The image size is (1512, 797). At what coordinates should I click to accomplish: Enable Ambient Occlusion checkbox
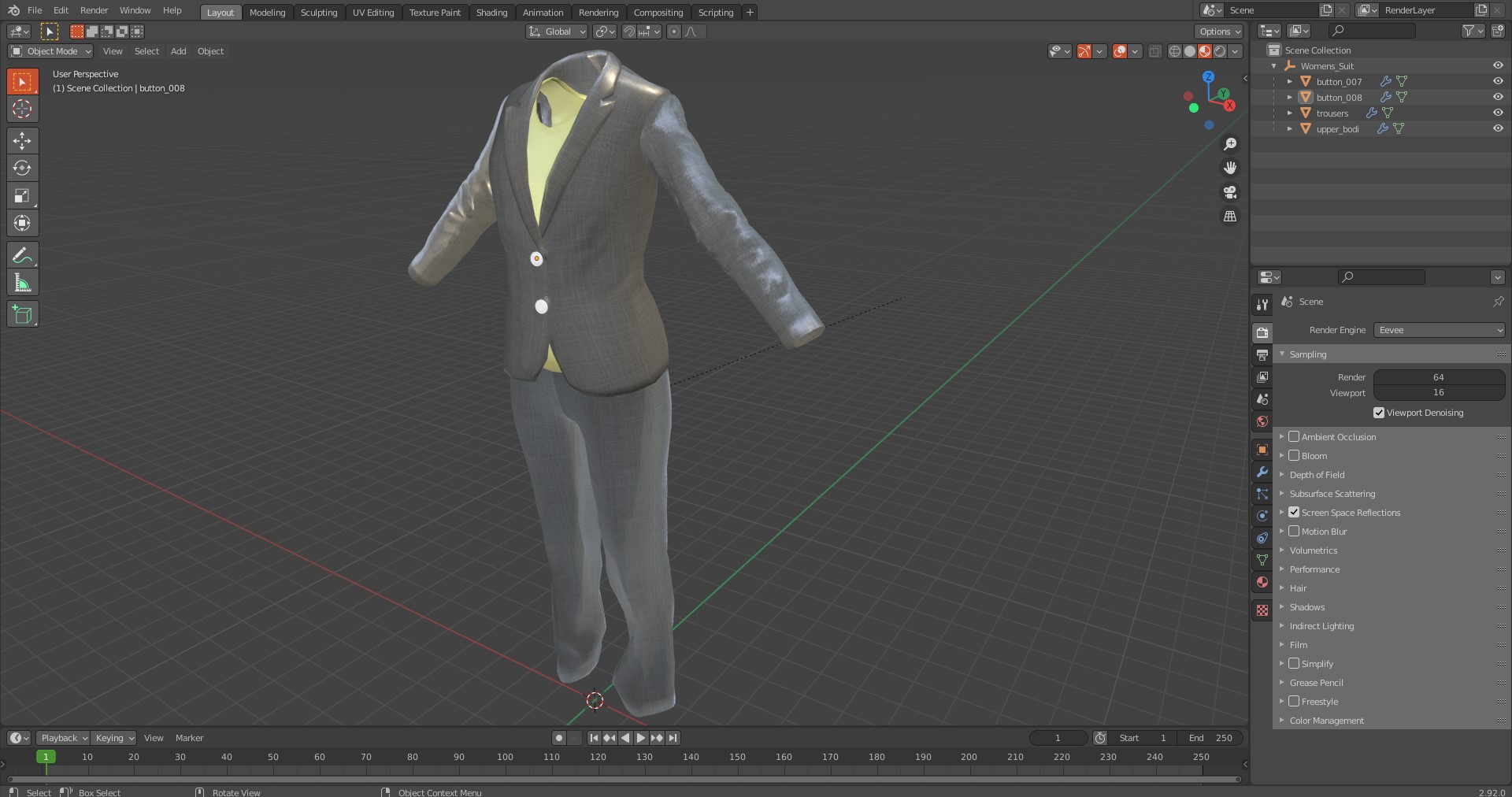(x=1294, y=436)
